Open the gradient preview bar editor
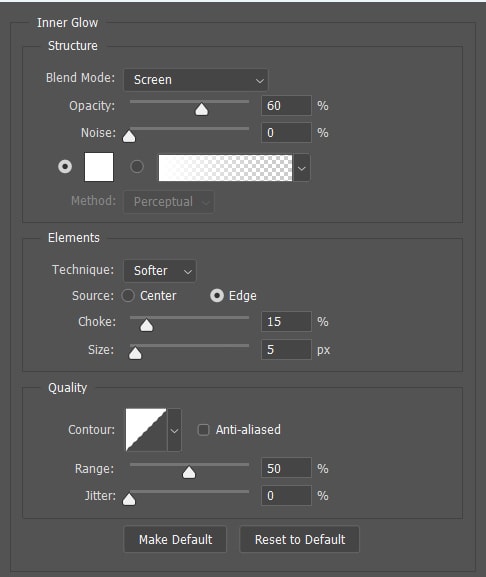This screenshot has height=577, width=486. coord(225,168)
